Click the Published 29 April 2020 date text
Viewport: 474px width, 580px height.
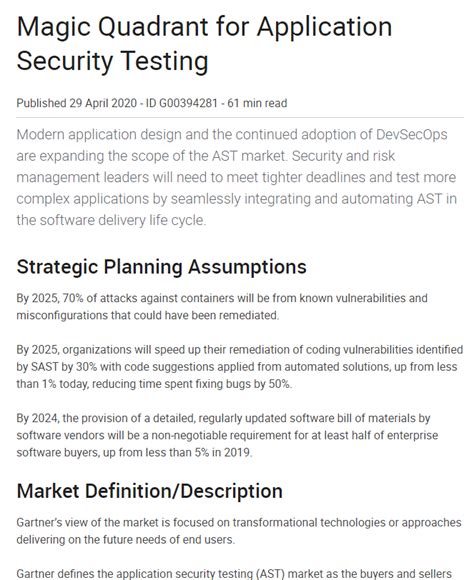click(x=77, y=103)
